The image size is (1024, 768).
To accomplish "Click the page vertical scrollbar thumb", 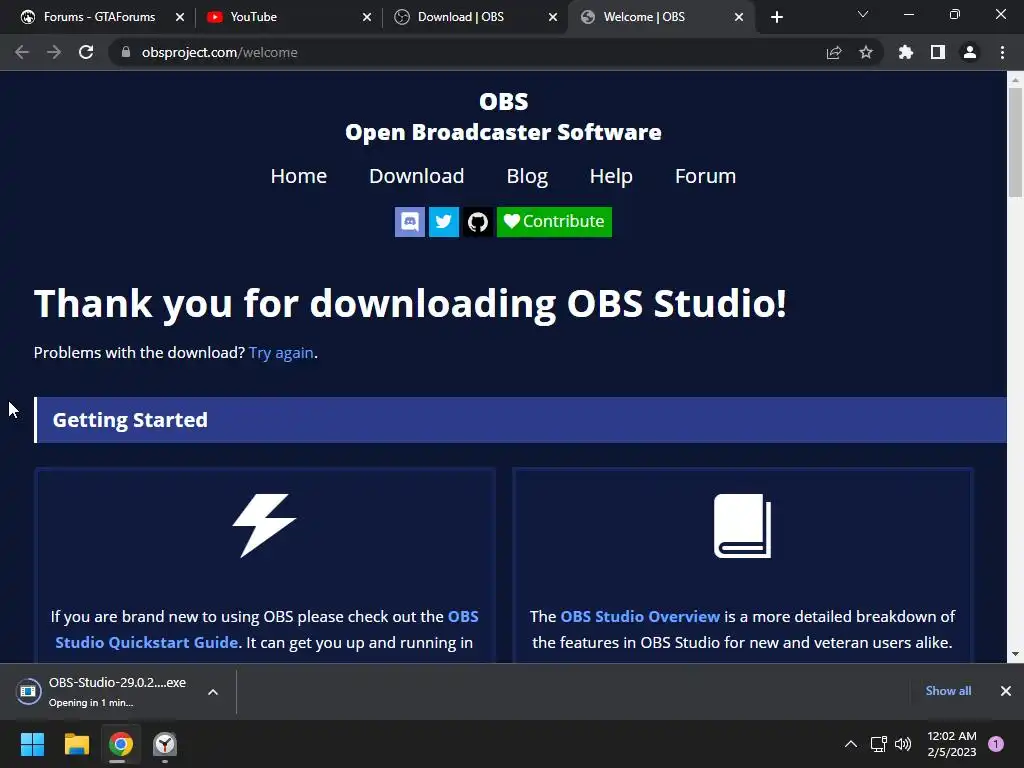I will coord(1015,141).
